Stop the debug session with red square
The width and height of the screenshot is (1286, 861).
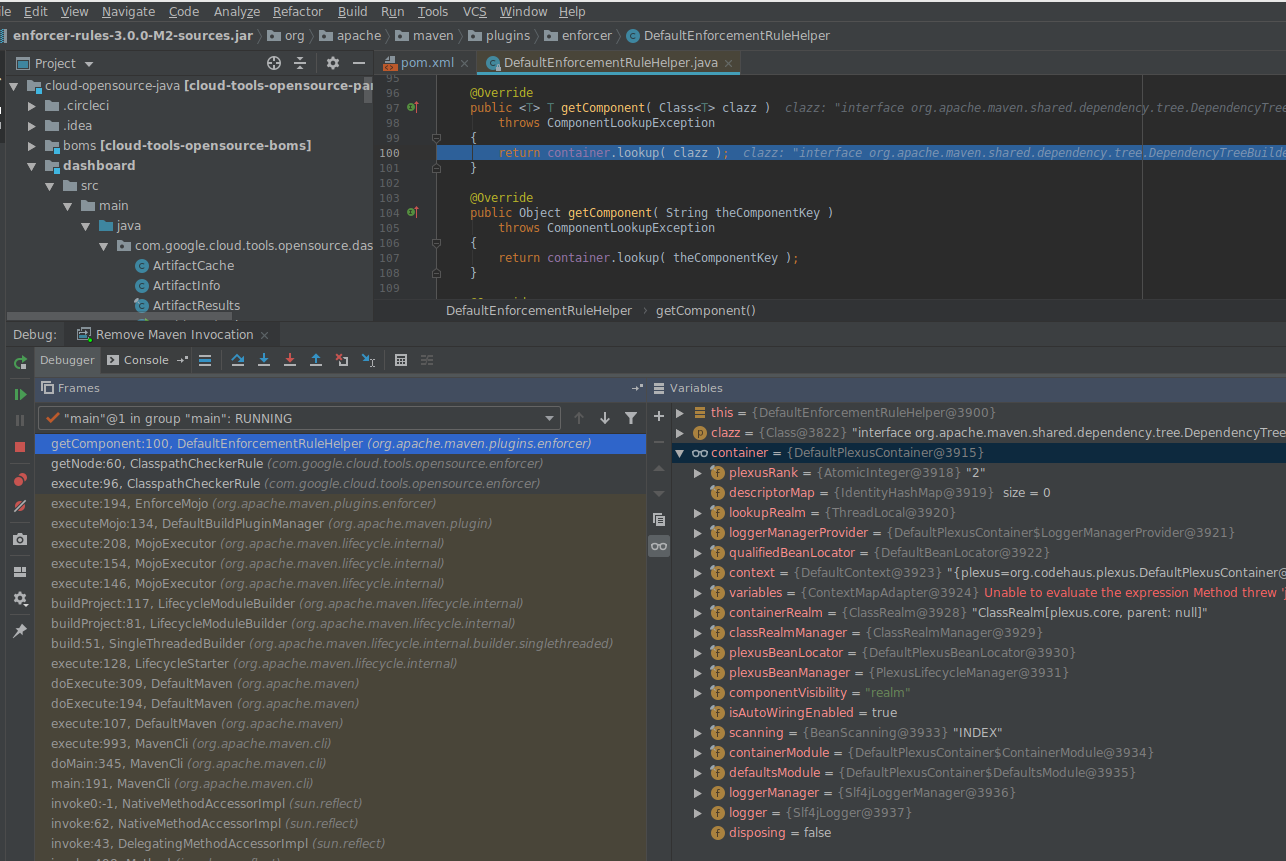pyautogui.click(x=20, y=446)
